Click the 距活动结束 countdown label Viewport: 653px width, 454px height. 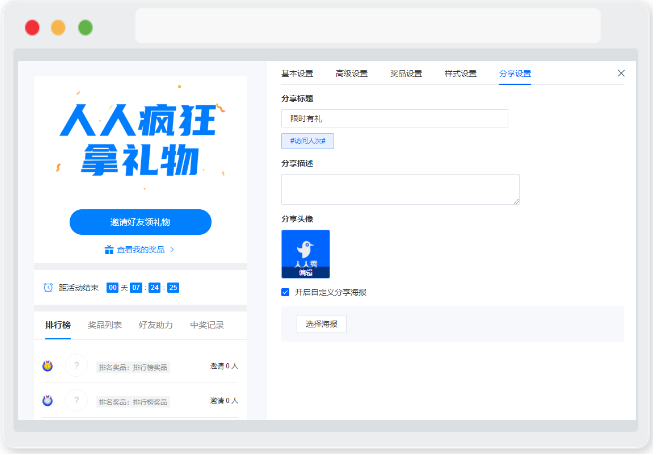pyautogui.click(x=78, y=287)
